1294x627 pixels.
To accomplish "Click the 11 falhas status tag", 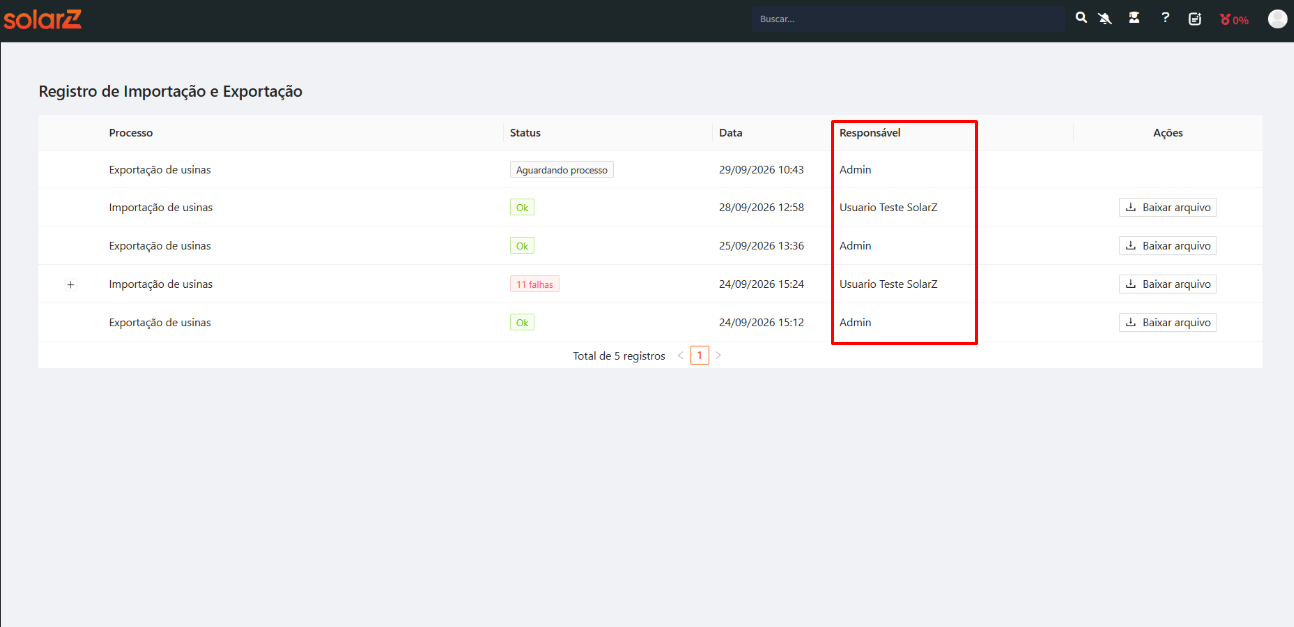I will [x=535, y=284].
